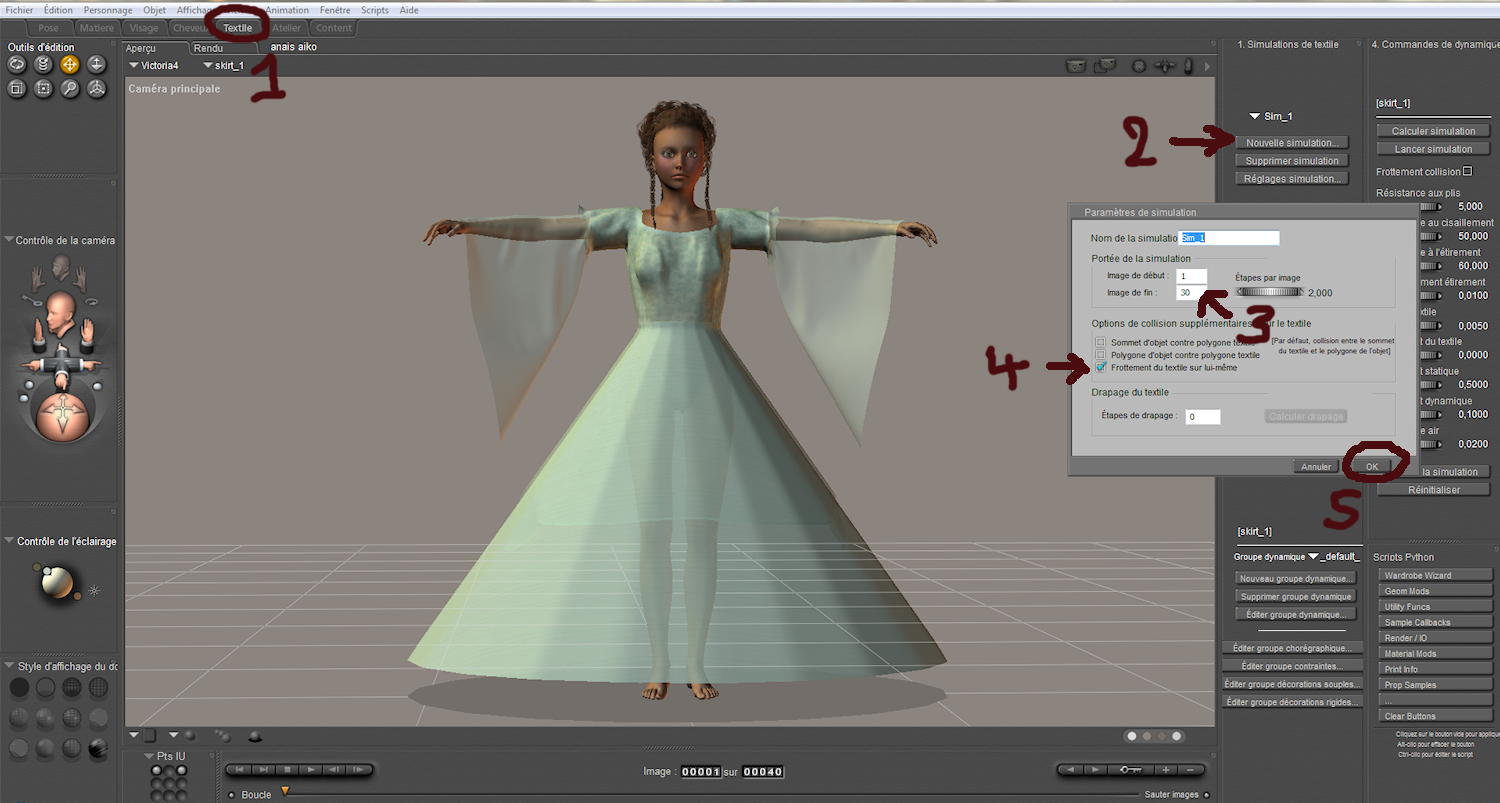Switch to the Visage room tab
The height and width of the screenshot is (803, 1500).
(x=144, y=28)
